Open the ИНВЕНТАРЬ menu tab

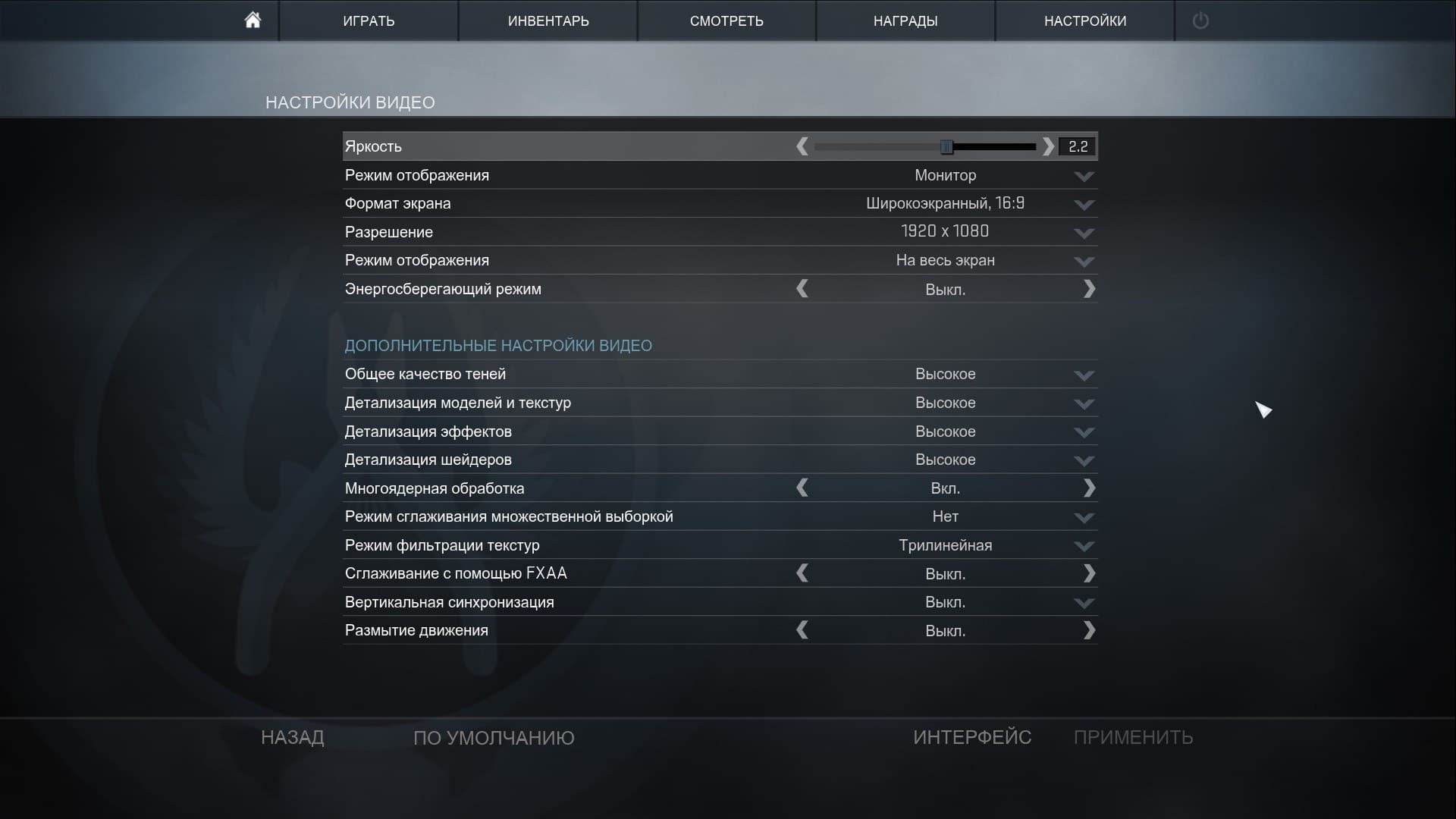(548, 21)
